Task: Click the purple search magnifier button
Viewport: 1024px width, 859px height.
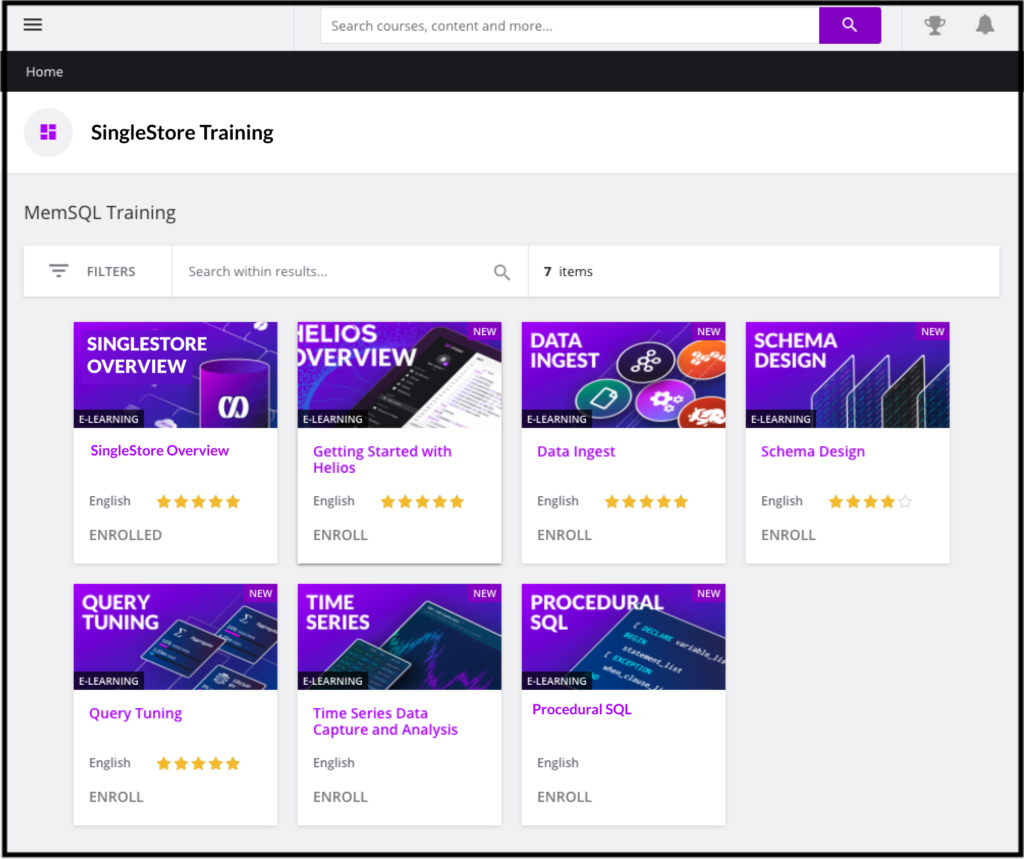Action: click(x=849, y=25)
